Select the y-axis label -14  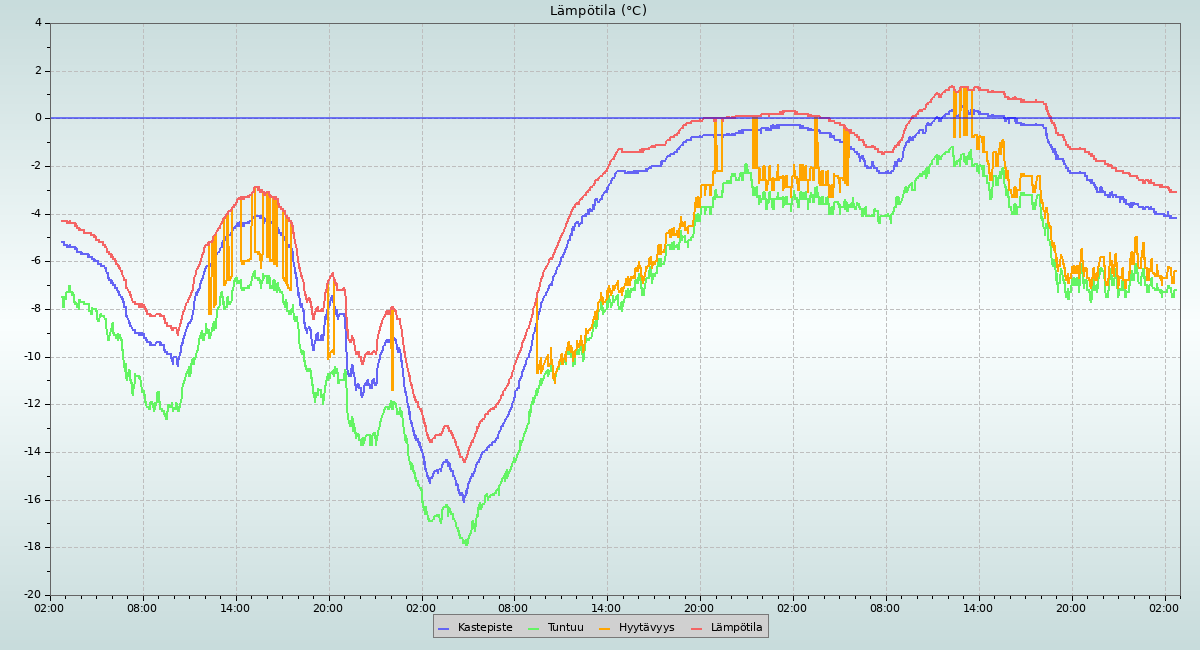pos(33,452)
